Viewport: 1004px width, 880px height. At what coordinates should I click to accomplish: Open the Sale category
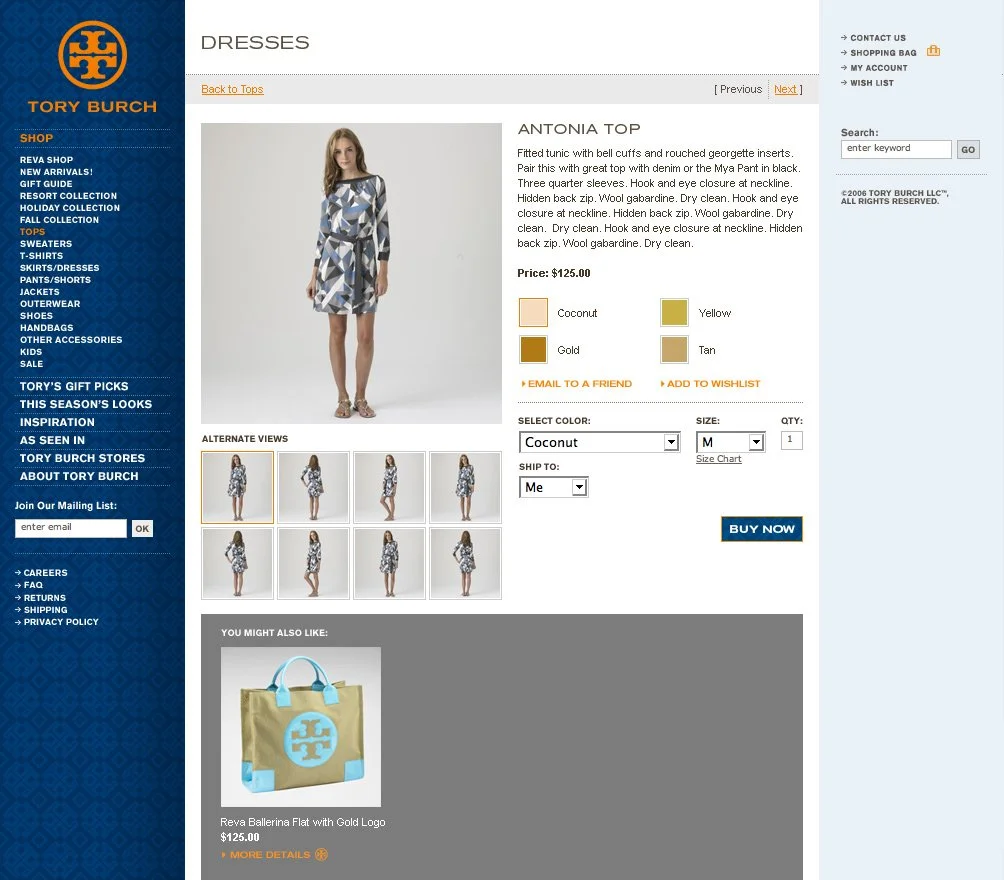pos(31,364)
